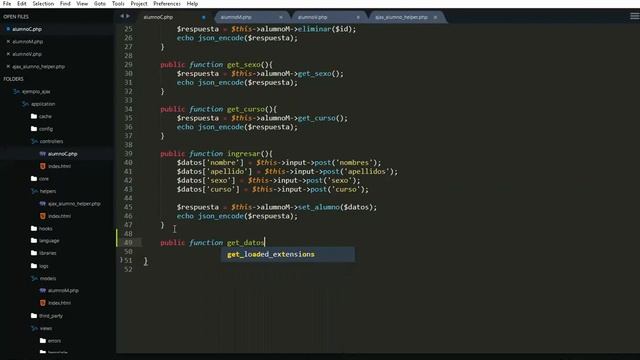Open alumnoM.php in models folder
Viewport: 640px width, 360px height.
click(x=63, y=291)
